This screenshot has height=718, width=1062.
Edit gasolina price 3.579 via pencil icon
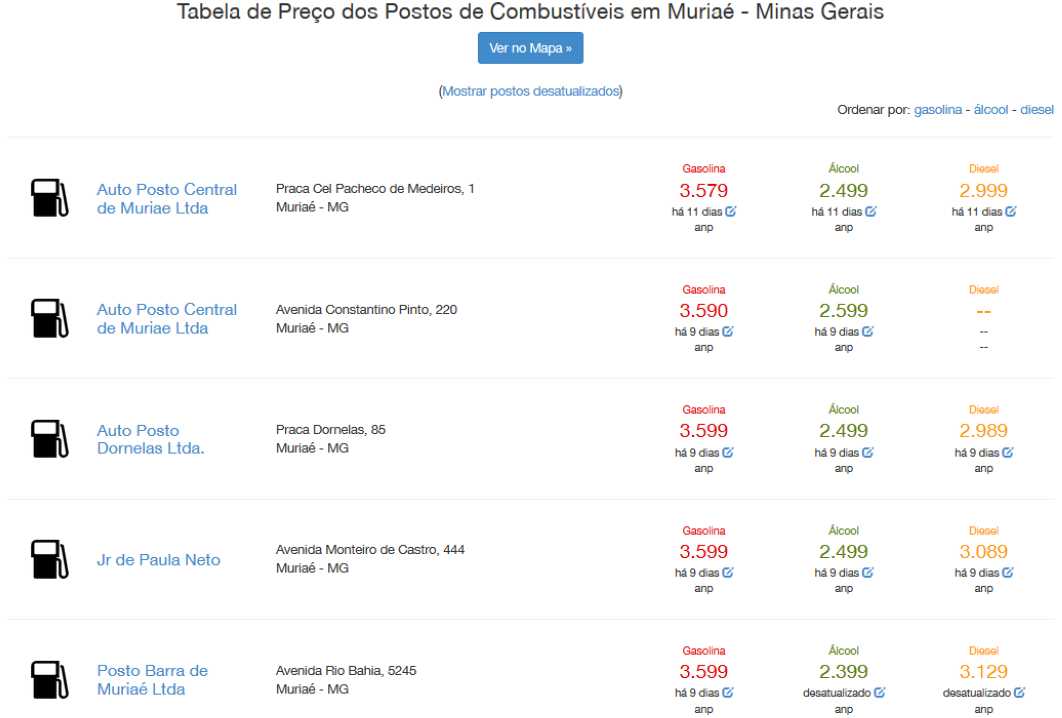pyautogui.click(x=731, y=211)
